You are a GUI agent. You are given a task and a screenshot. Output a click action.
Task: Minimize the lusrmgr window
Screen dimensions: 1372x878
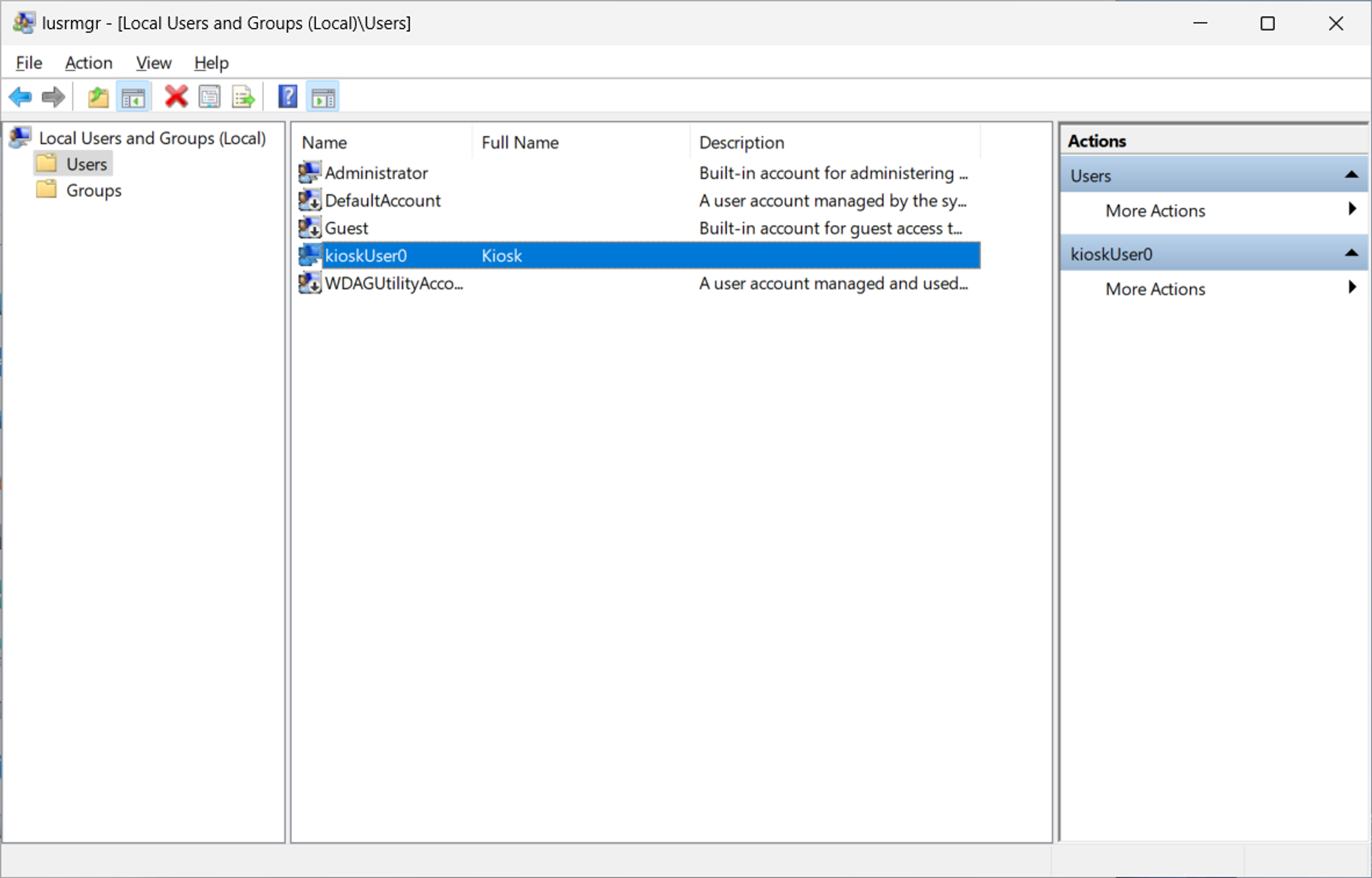click(1200, 23)
